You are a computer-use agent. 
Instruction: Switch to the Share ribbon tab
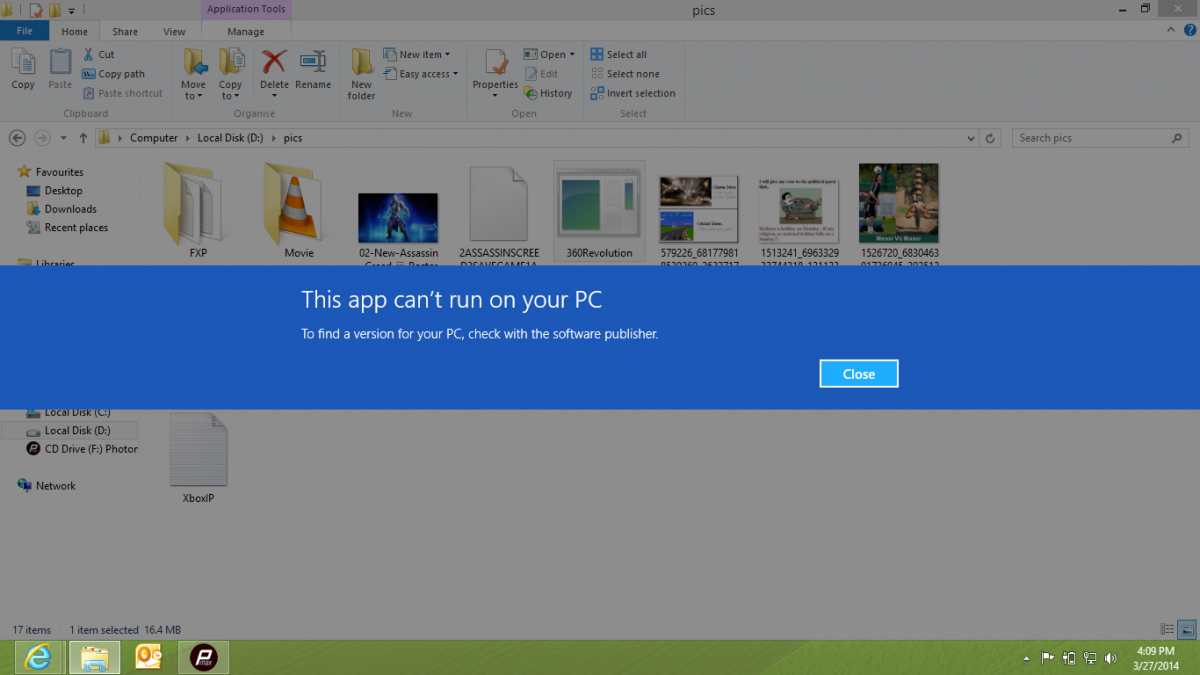(125, 32)
